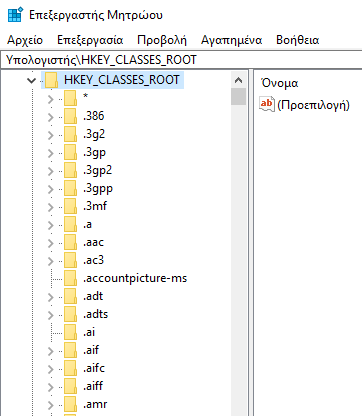Select the (Προεπιλογή) value name
The image size is (362, 416).
(x=313, y=105)
